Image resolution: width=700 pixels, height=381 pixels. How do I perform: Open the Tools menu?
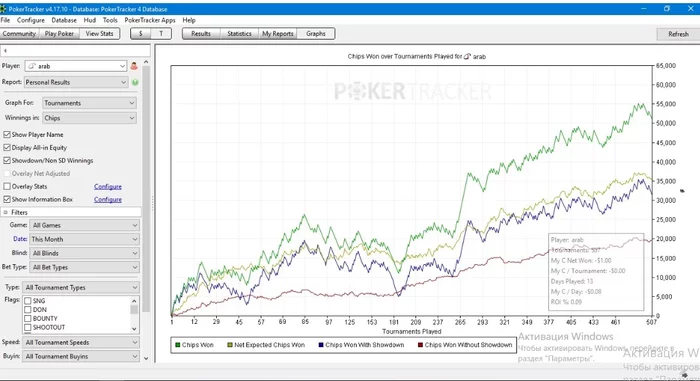click(110, 20)
